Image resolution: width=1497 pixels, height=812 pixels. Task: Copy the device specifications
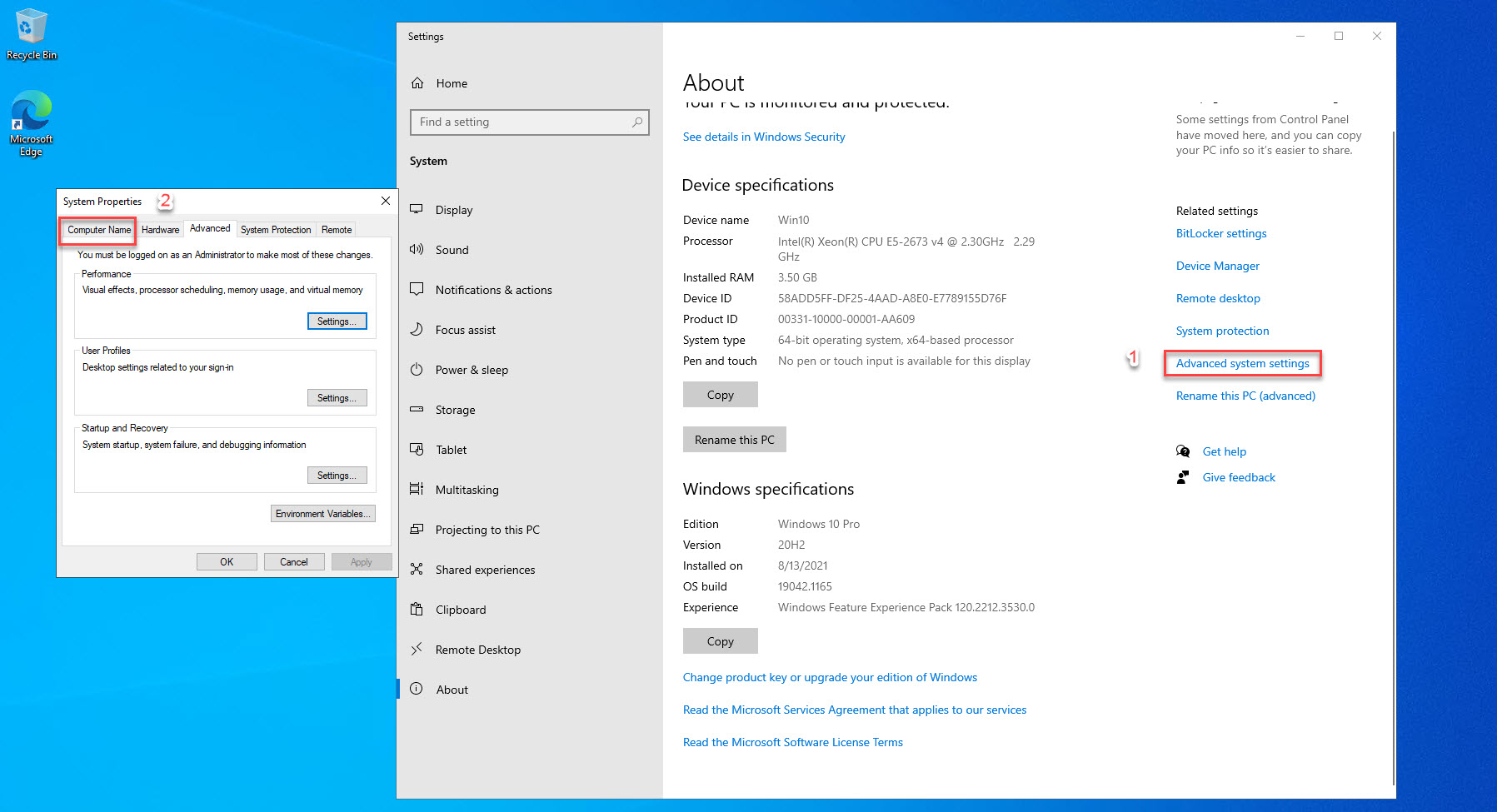click(720, 394)
